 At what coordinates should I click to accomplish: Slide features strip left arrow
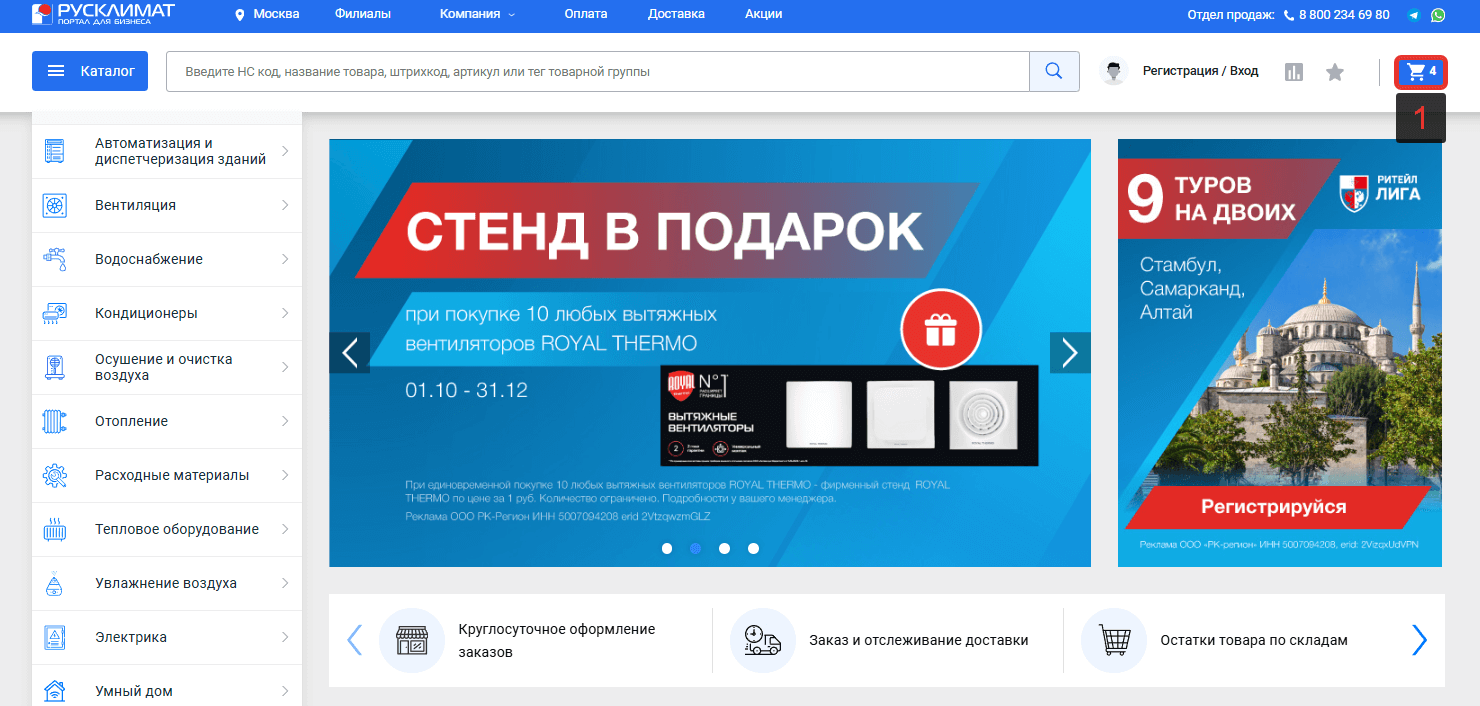pos(354,640)
